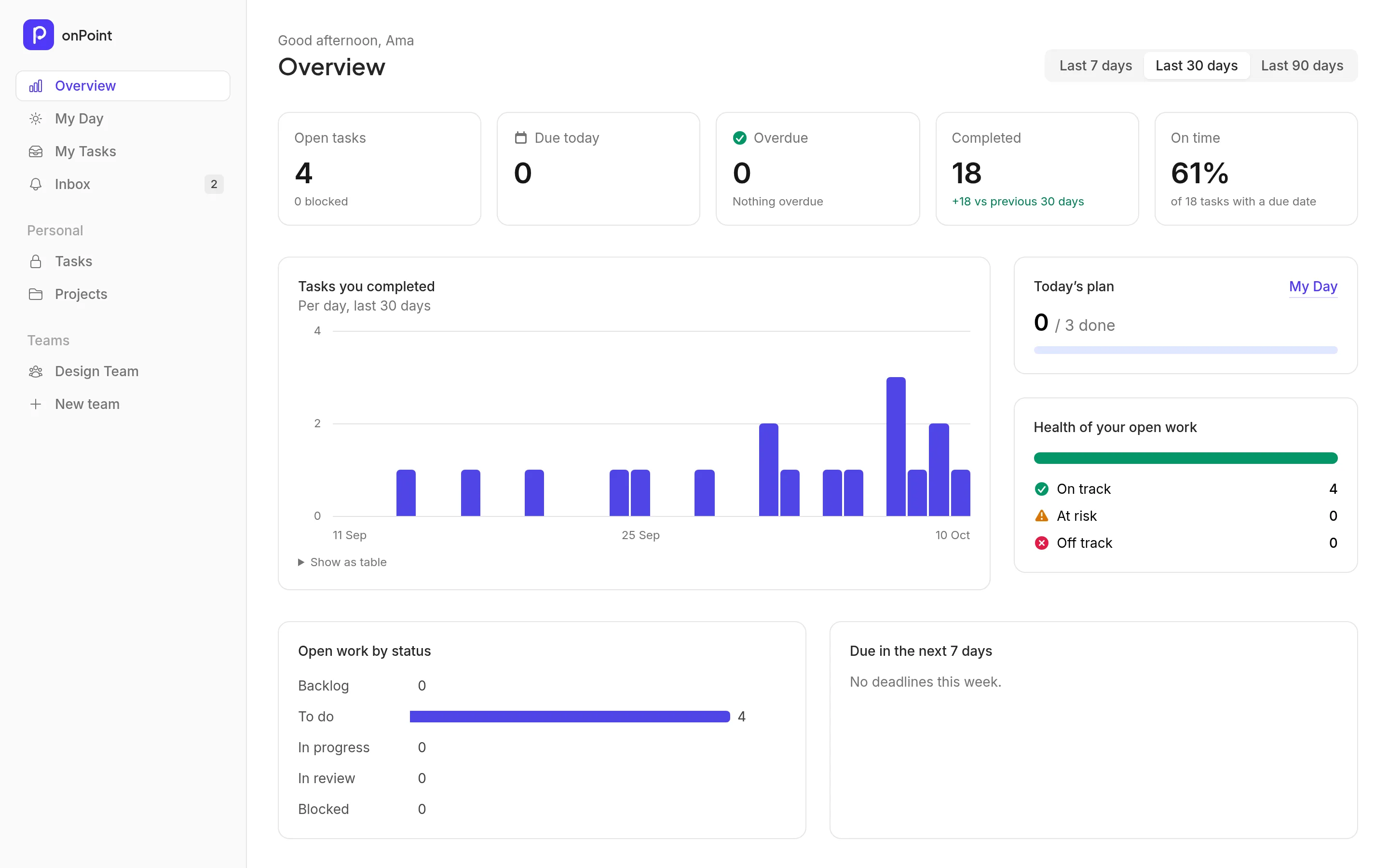Open the Overview page in sidebar
1389x868 pixels.
(x=123, y=86)
